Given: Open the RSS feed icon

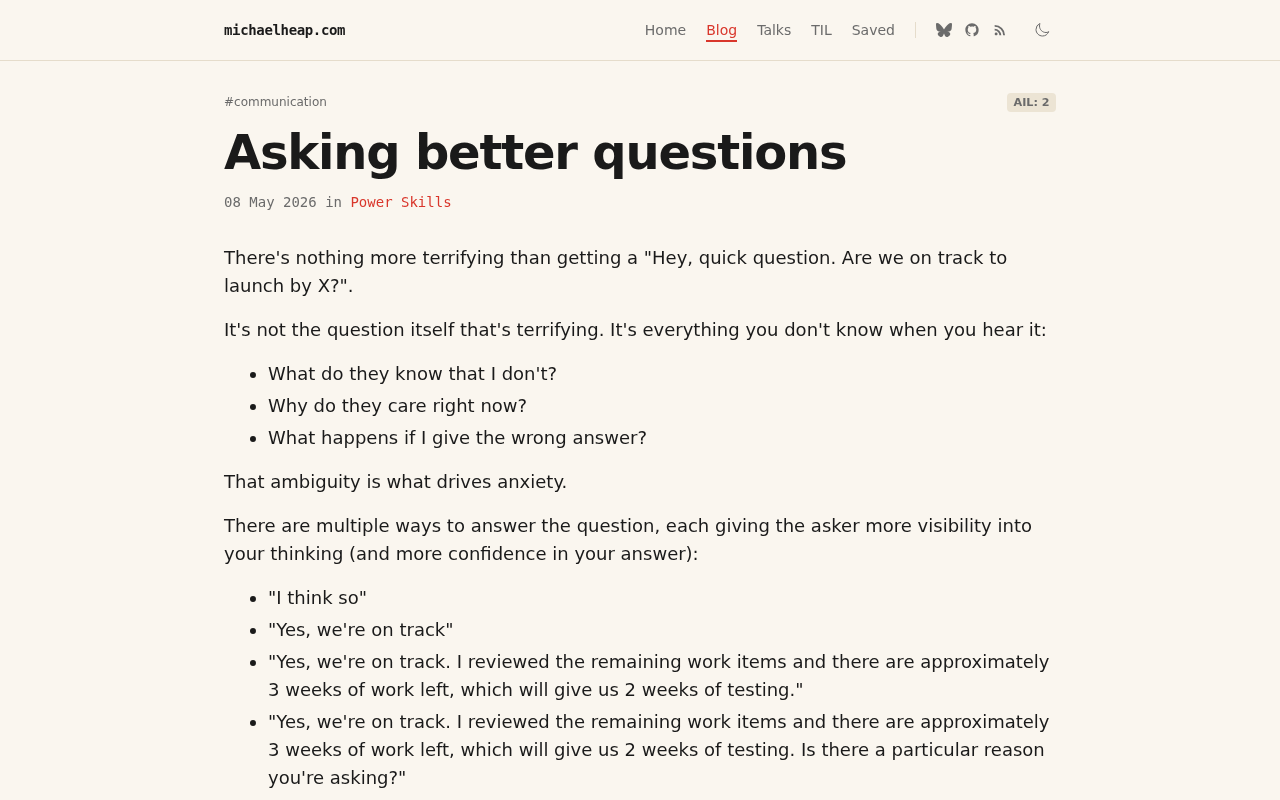Looking at the screenshot, I should point(1000,31).
